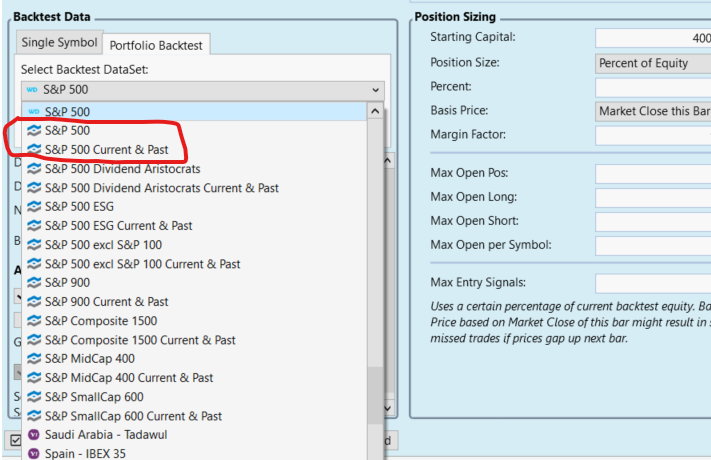The width and height of the screenshot is (711, 460).
Task: Click the Starting Capital input field
Action: click(x=653, y=38)
